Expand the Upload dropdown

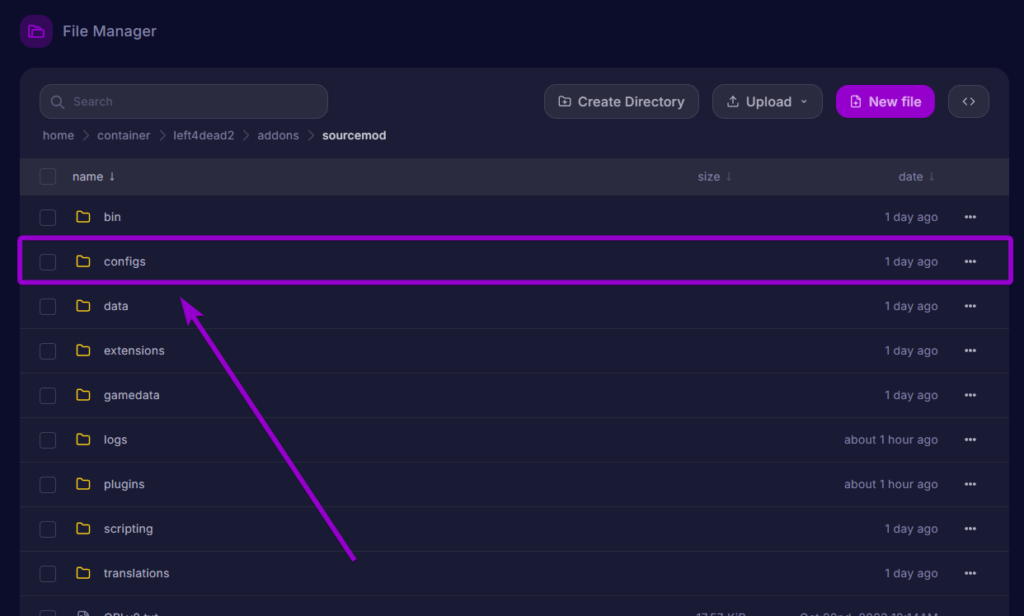point(767,101)
